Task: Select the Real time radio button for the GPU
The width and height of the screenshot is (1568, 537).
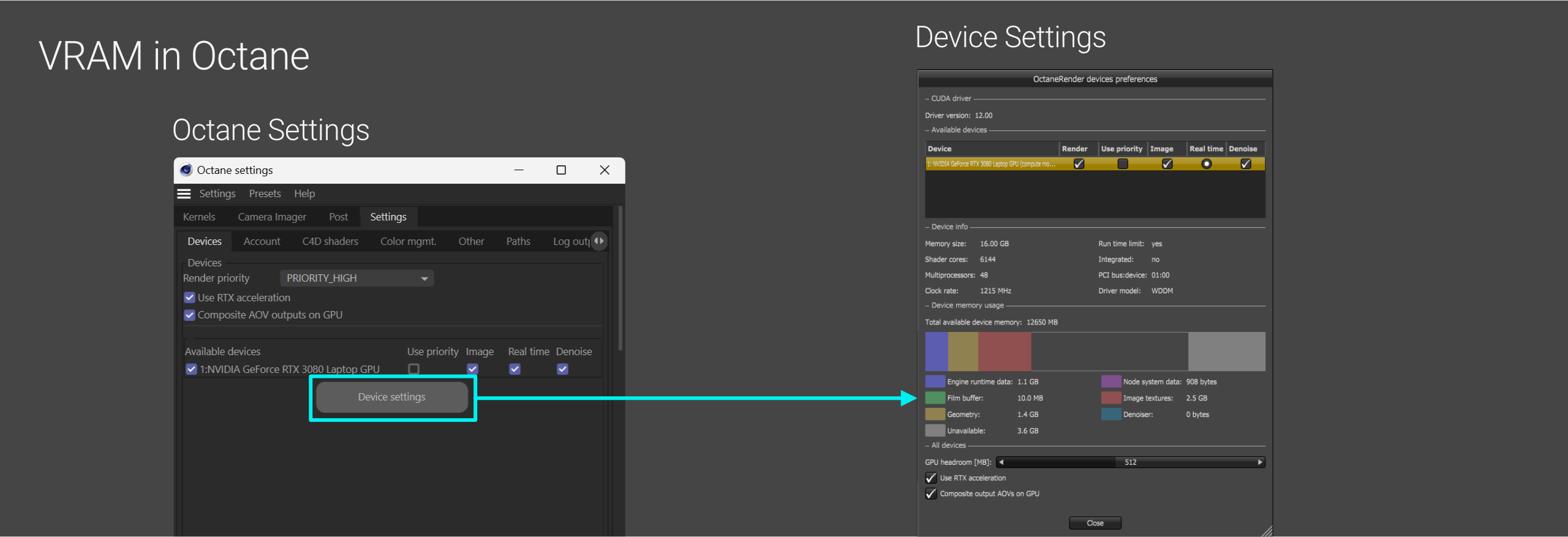Action: tap(1206, 164)
